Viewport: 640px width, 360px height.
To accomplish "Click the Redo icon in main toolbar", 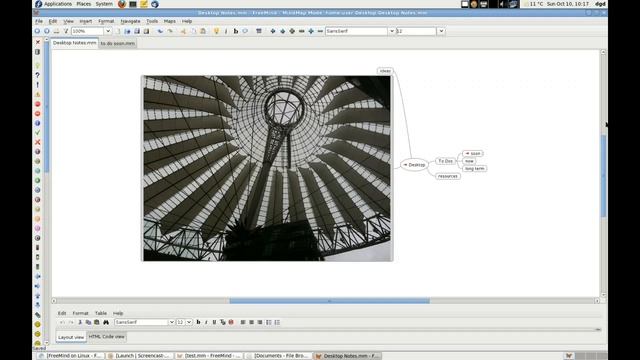I will pyautogui.click(x=170, y=31).
